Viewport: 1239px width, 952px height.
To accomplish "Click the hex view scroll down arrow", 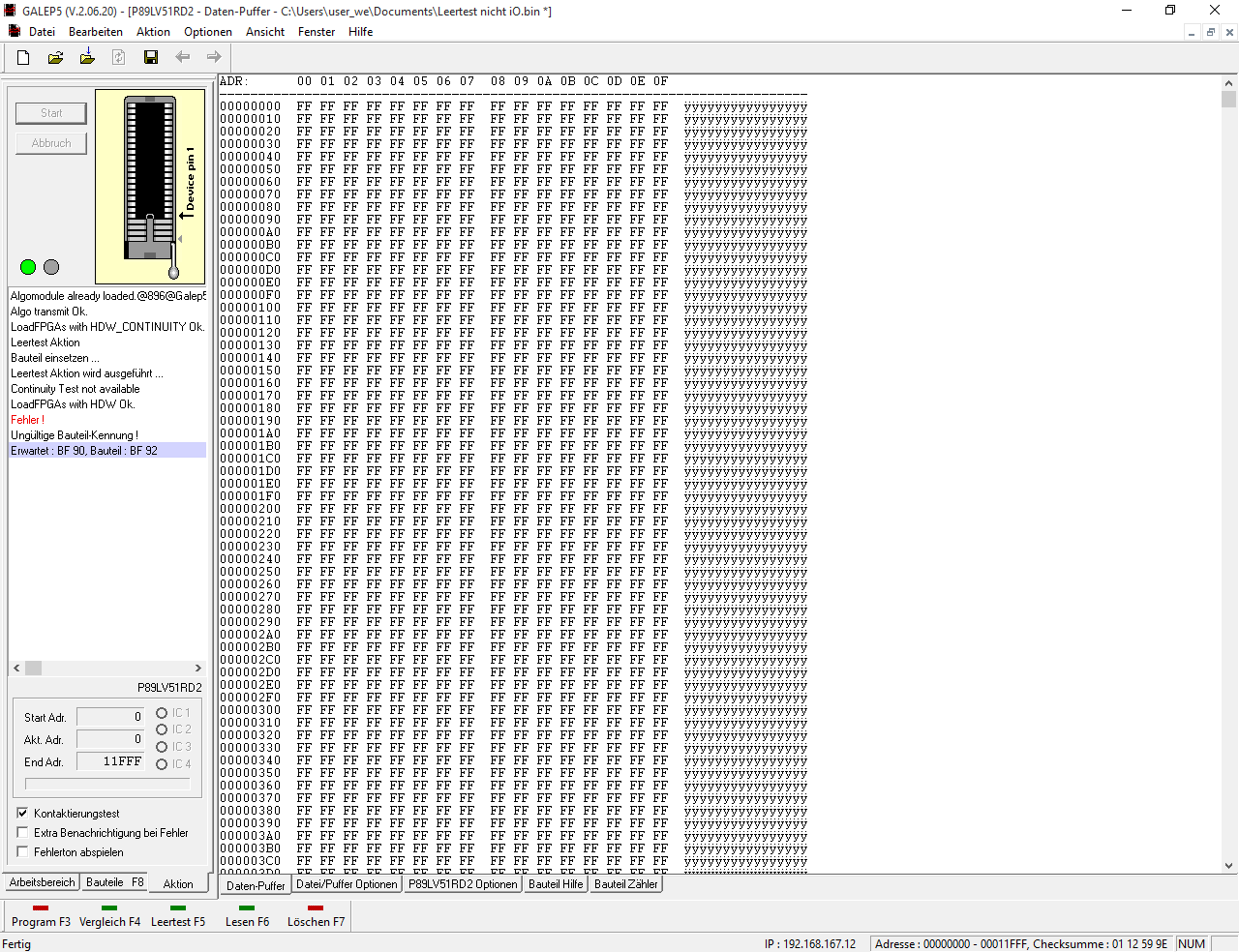I will [1228, 866].
